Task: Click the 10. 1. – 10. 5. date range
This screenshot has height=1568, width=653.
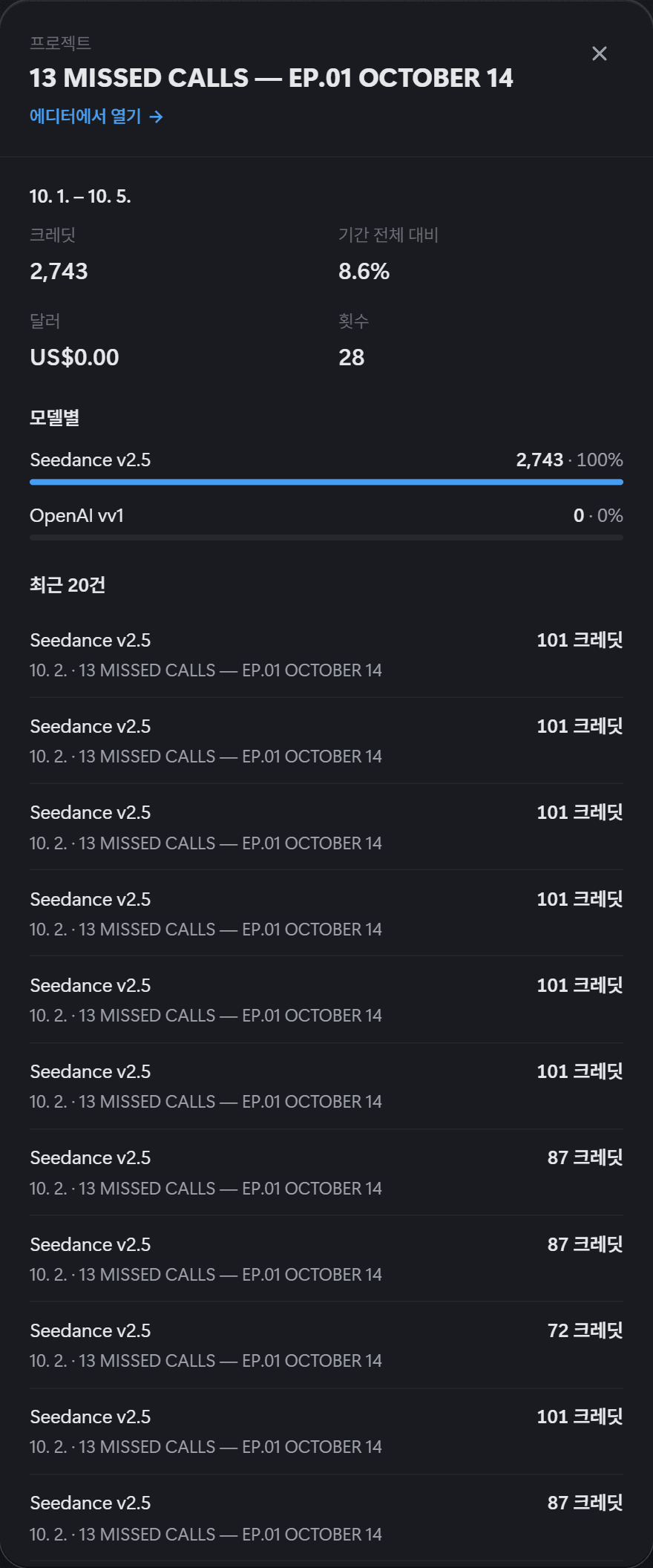Action: (x=80, y=197)
